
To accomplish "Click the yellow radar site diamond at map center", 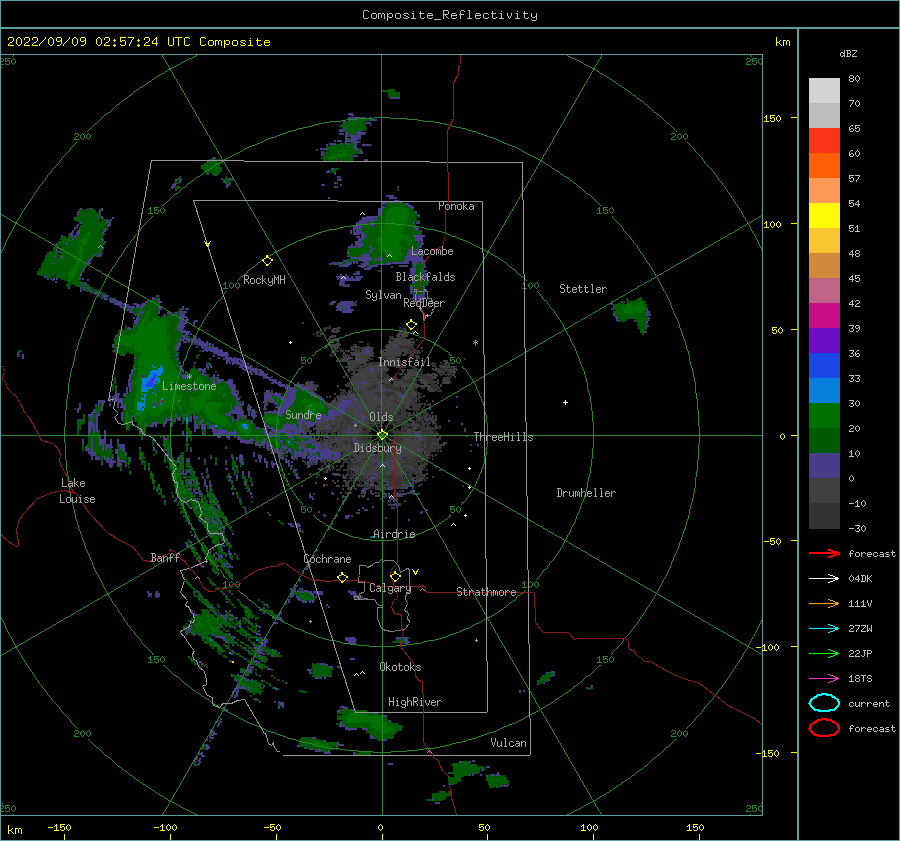I will (382, 435).
